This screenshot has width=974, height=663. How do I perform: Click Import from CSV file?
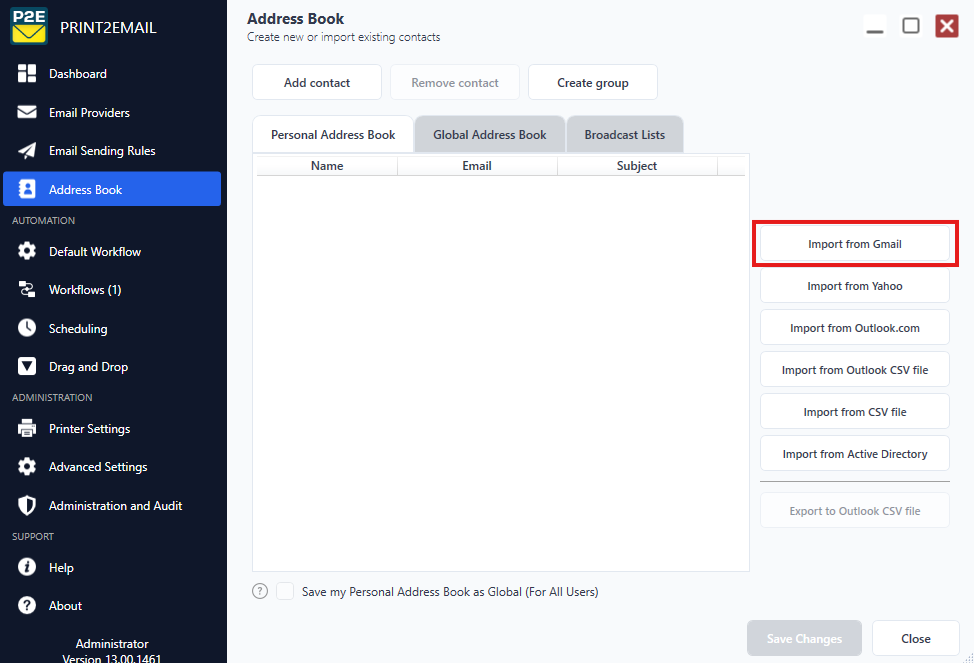(855, 411)
